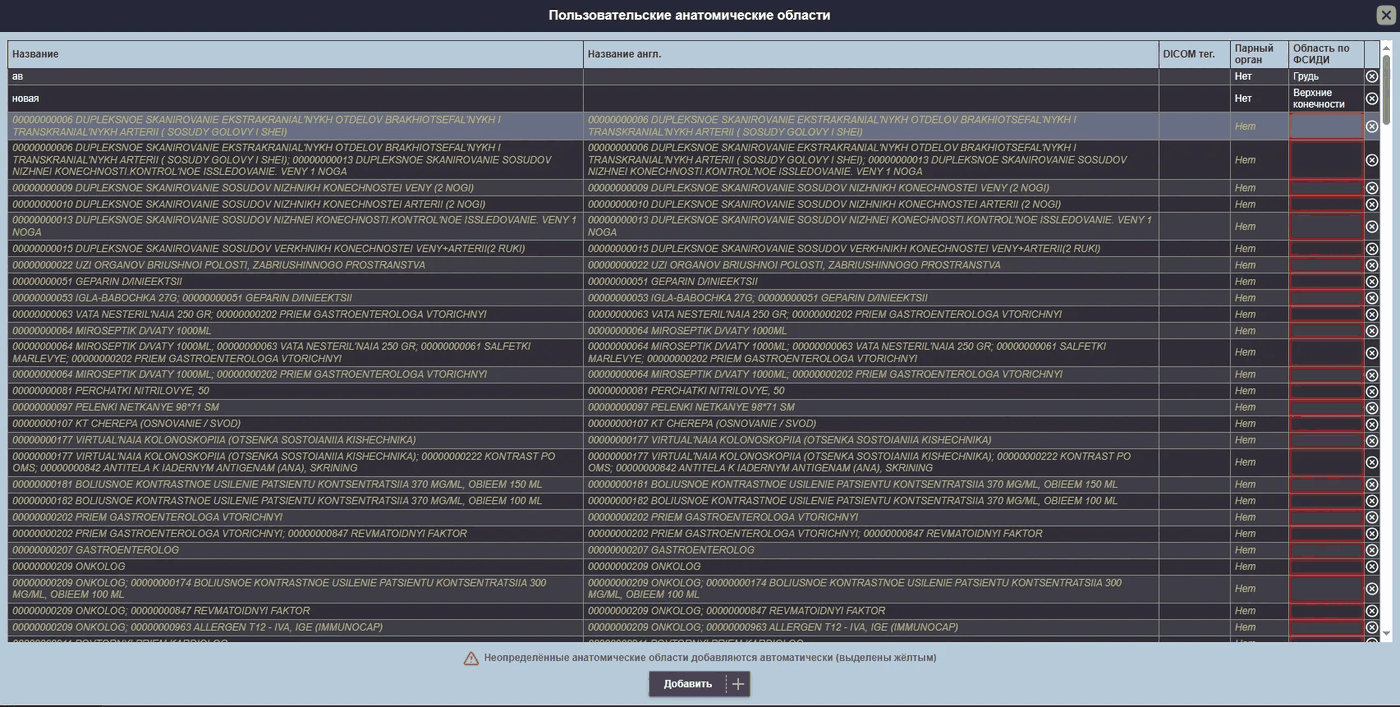Remove row 00000000182 OBIEEM 100 ML
The width and height of the screenshot is (1400, 707).
coord(1372,501)
